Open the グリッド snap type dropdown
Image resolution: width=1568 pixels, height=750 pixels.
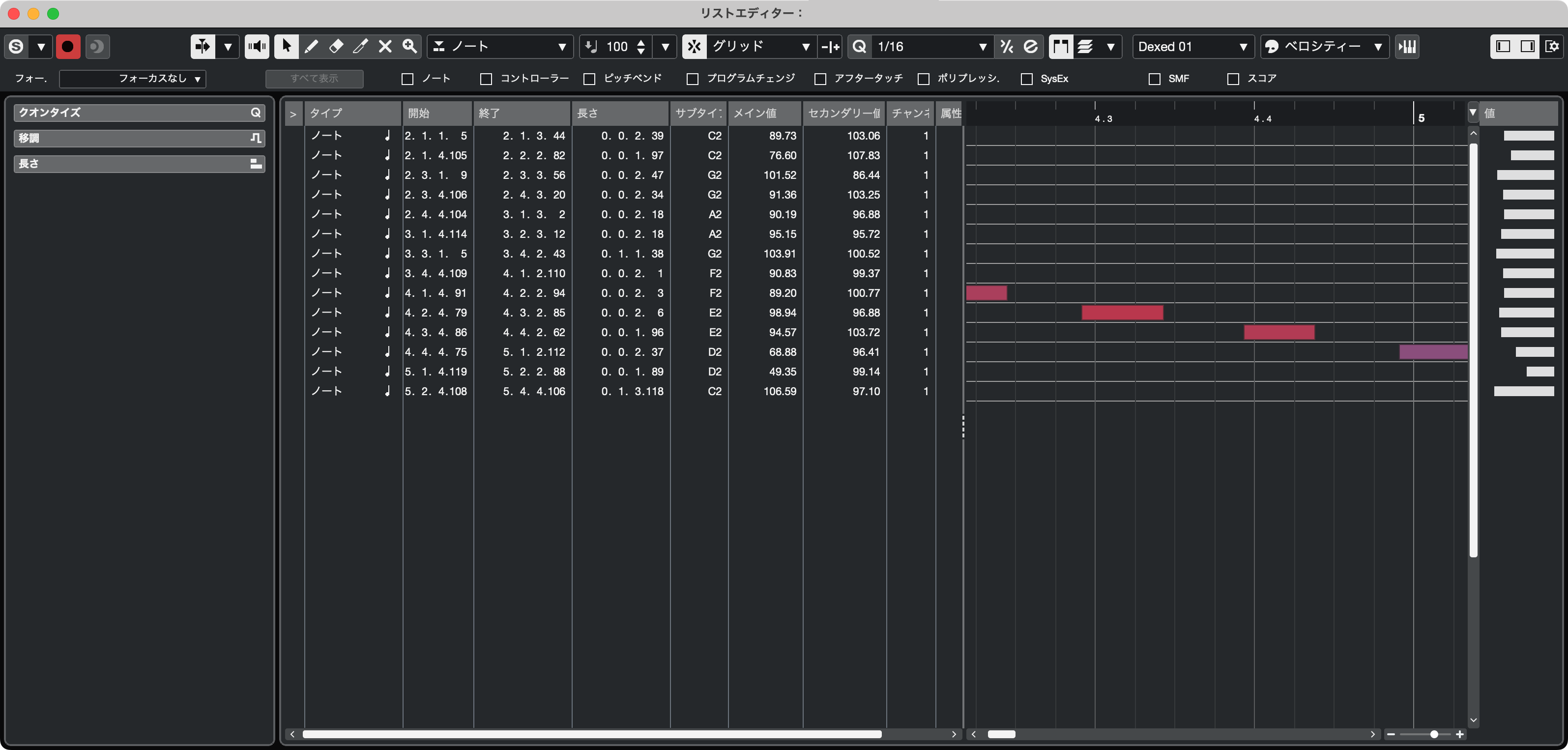tap(761, 46)
